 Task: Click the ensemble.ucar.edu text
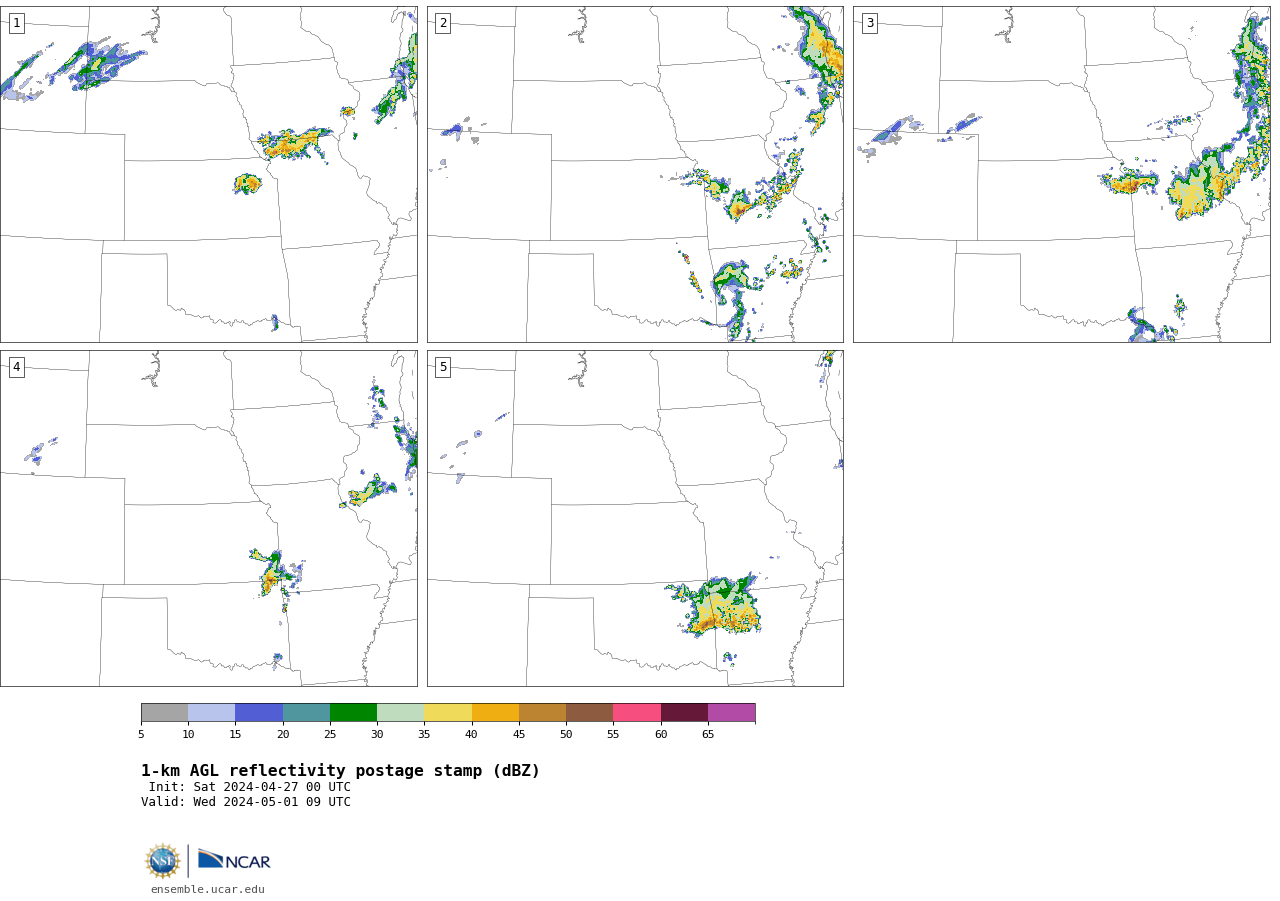click(x=208, y=890)
